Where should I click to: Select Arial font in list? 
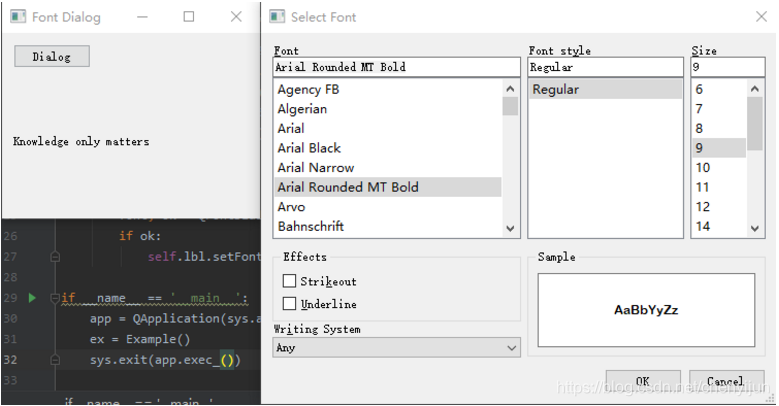(389, 129)
